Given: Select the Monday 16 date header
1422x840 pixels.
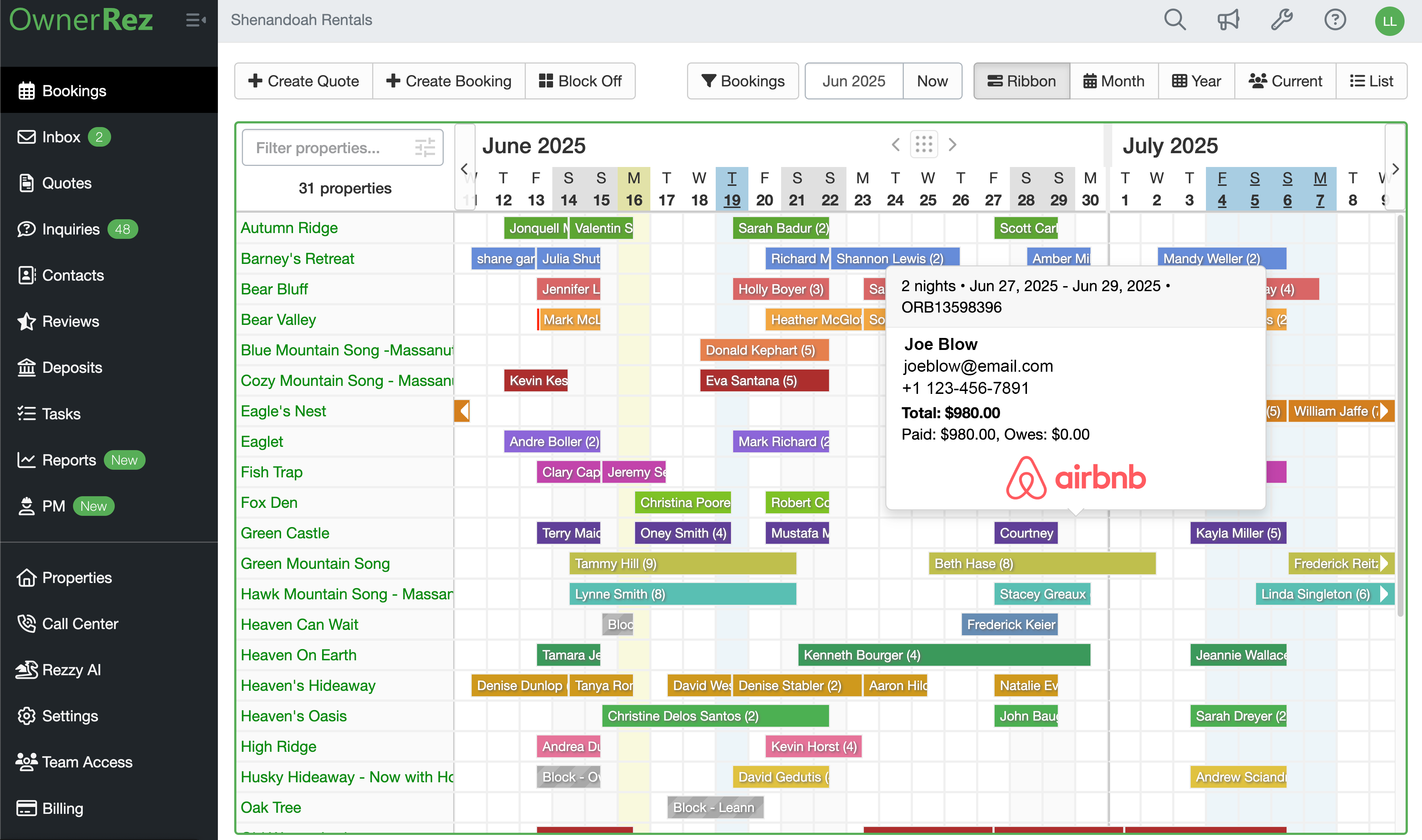Looking at the screenshot, I should click(634, 189).
